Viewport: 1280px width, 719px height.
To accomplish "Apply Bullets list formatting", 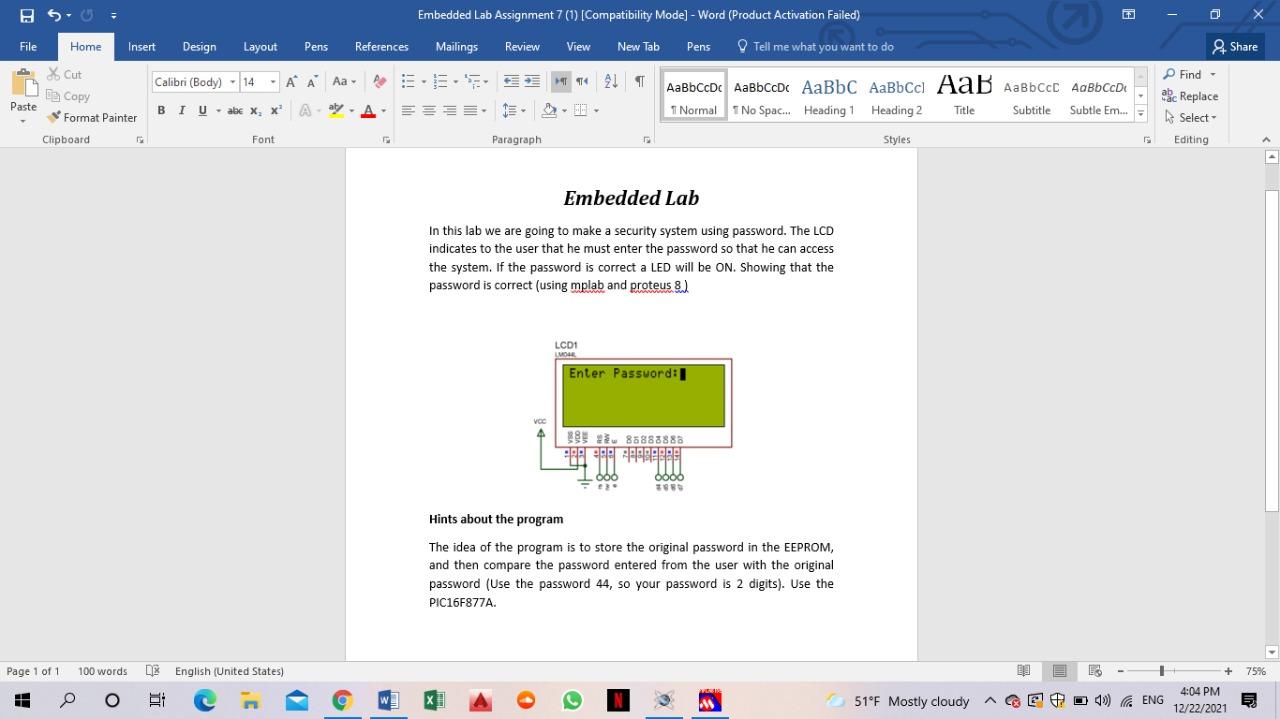I will click(x=408, y=82).
